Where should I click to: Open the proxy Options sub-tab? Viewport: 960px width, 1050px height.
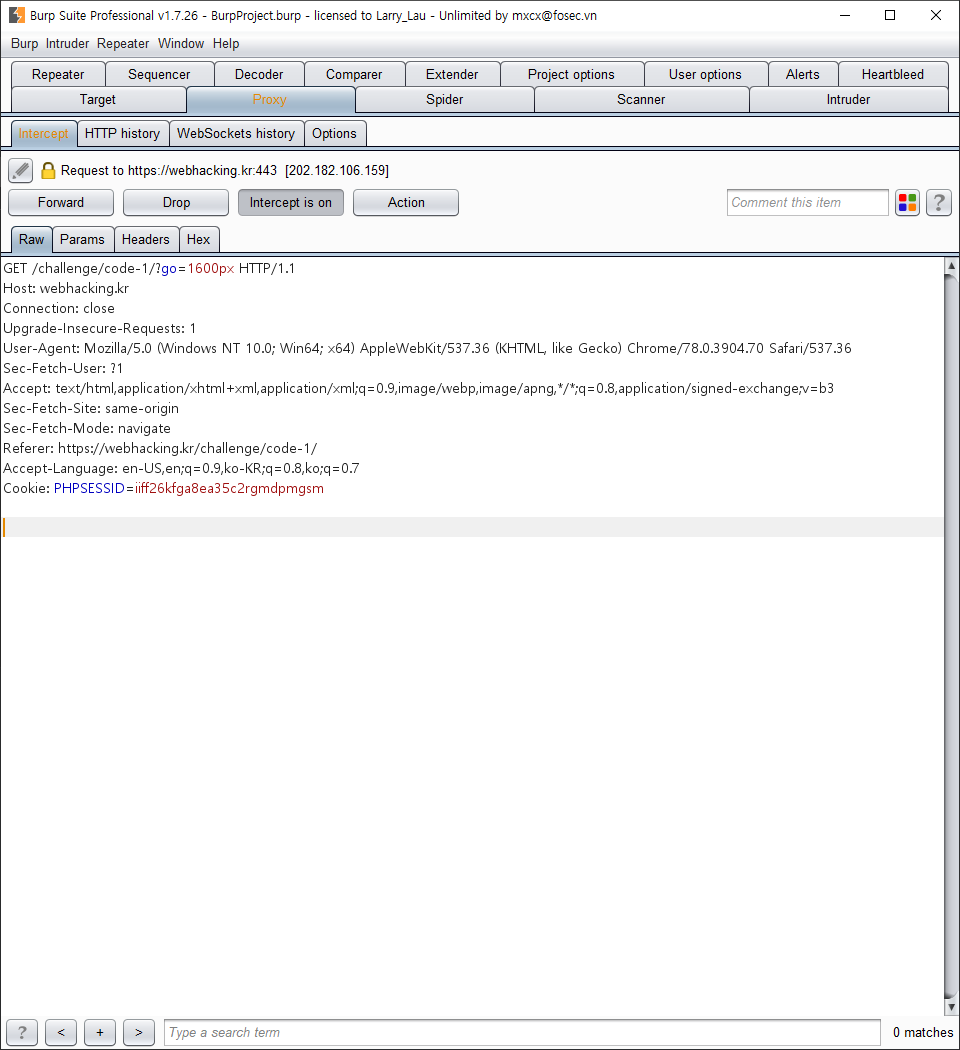click(x=334, y=133)
